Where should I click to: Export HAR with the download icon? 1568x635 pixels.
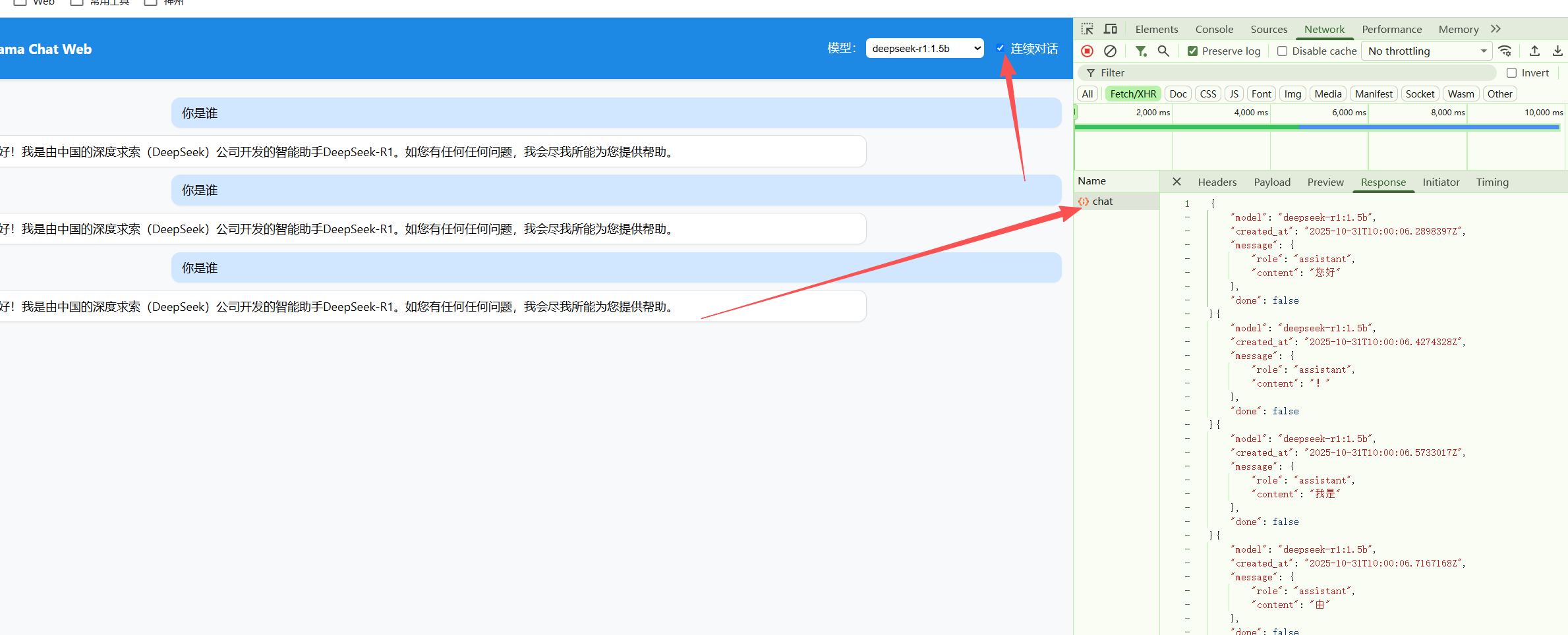click(1557, 51)
